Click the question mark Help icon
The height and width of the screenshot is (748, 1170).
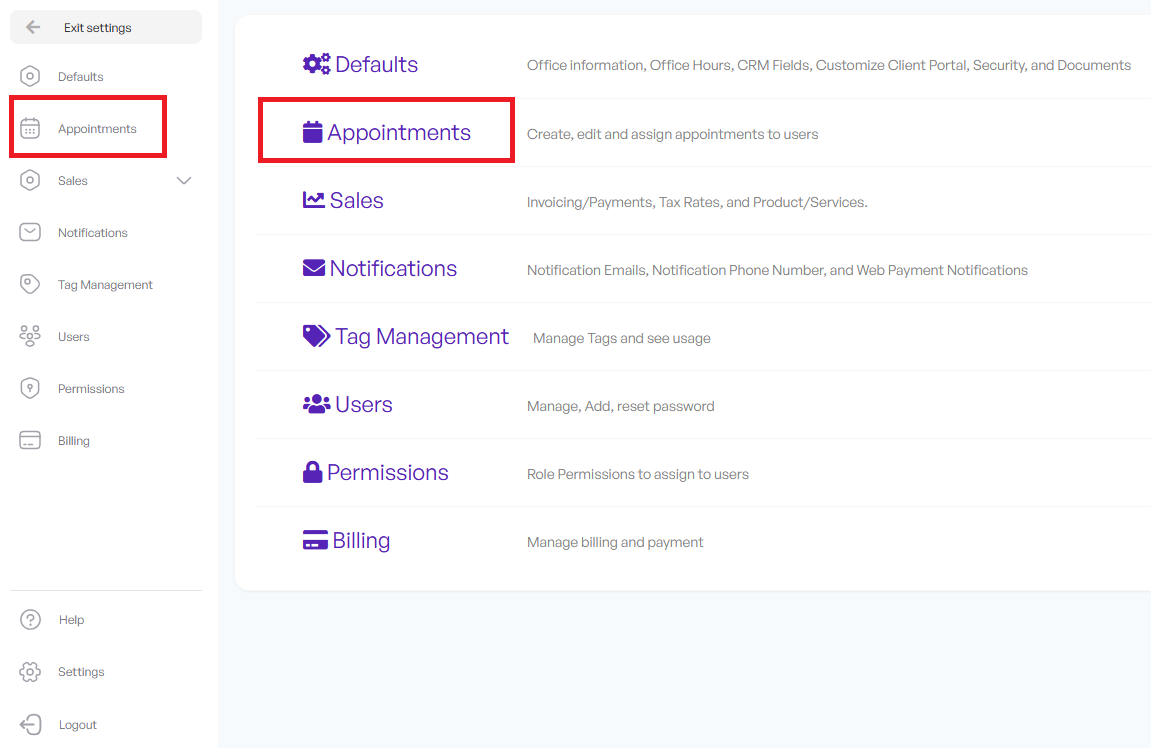(x=31, y=620)
